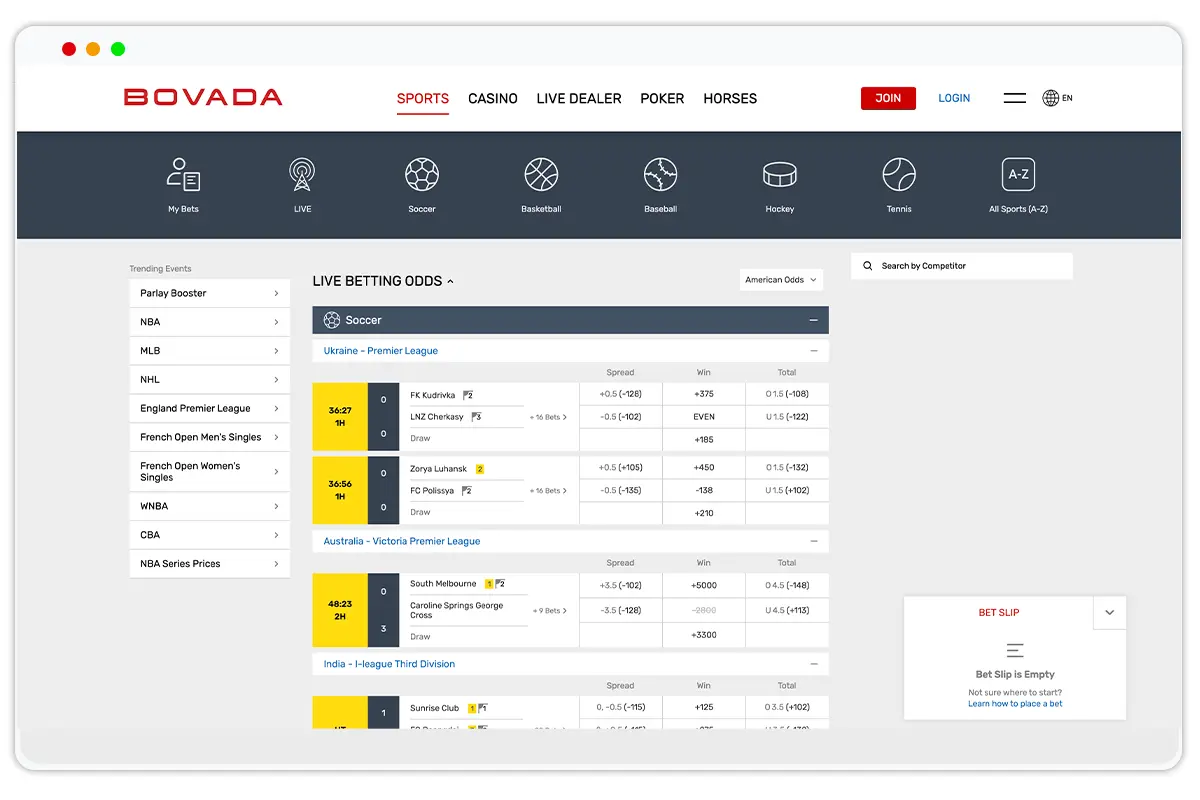Click the BET SLIP header
Screen dimensions: 1200x800
click(999, 612)
